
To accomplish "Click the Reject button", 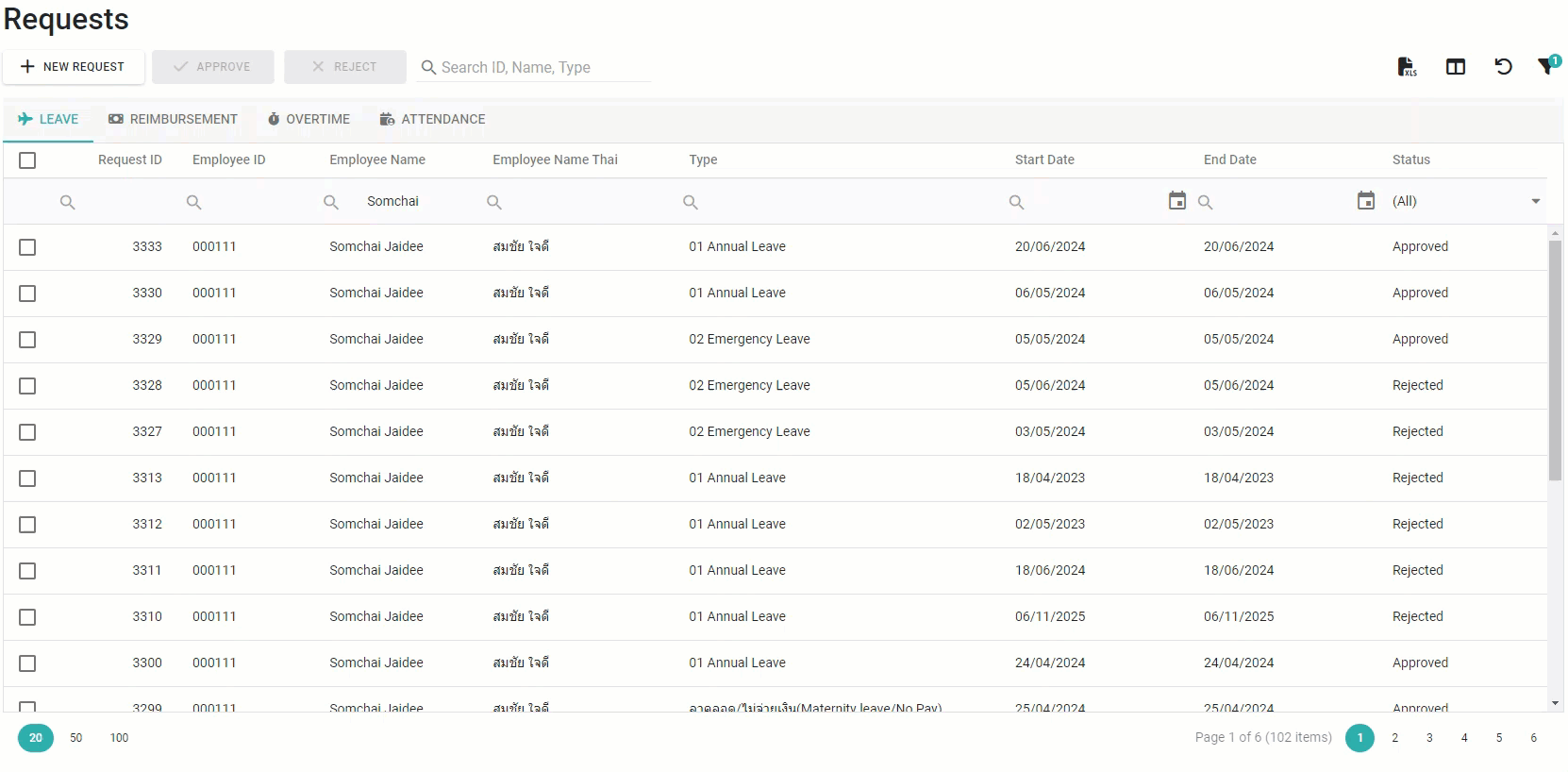I will click(x=345, y=67).
